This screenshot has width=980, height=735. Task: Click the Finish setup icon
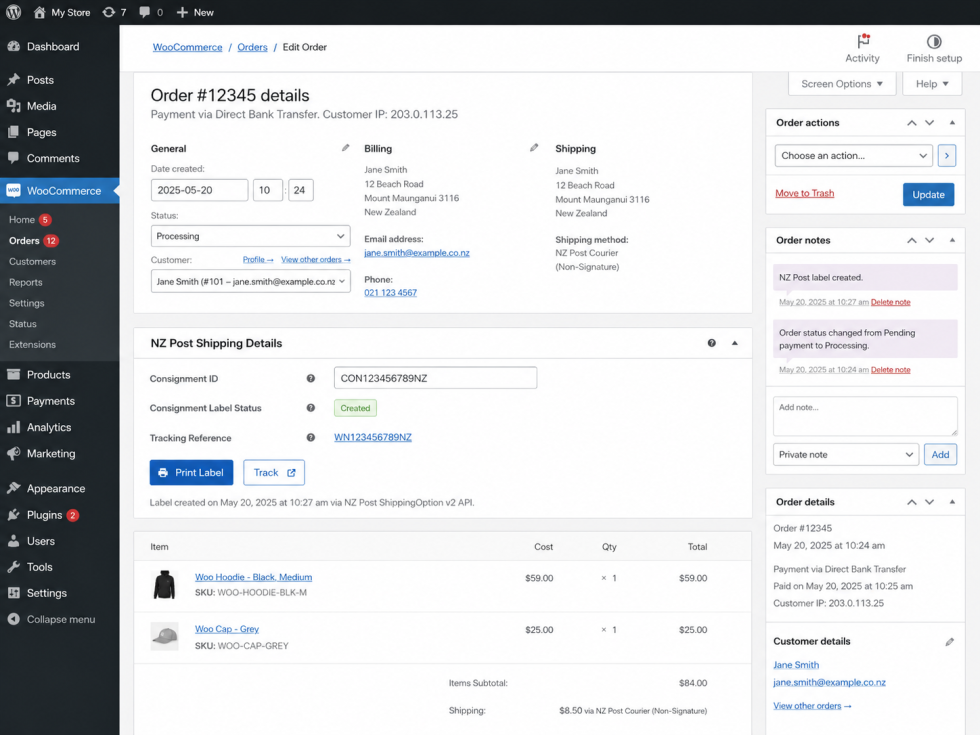click(934, 41)
